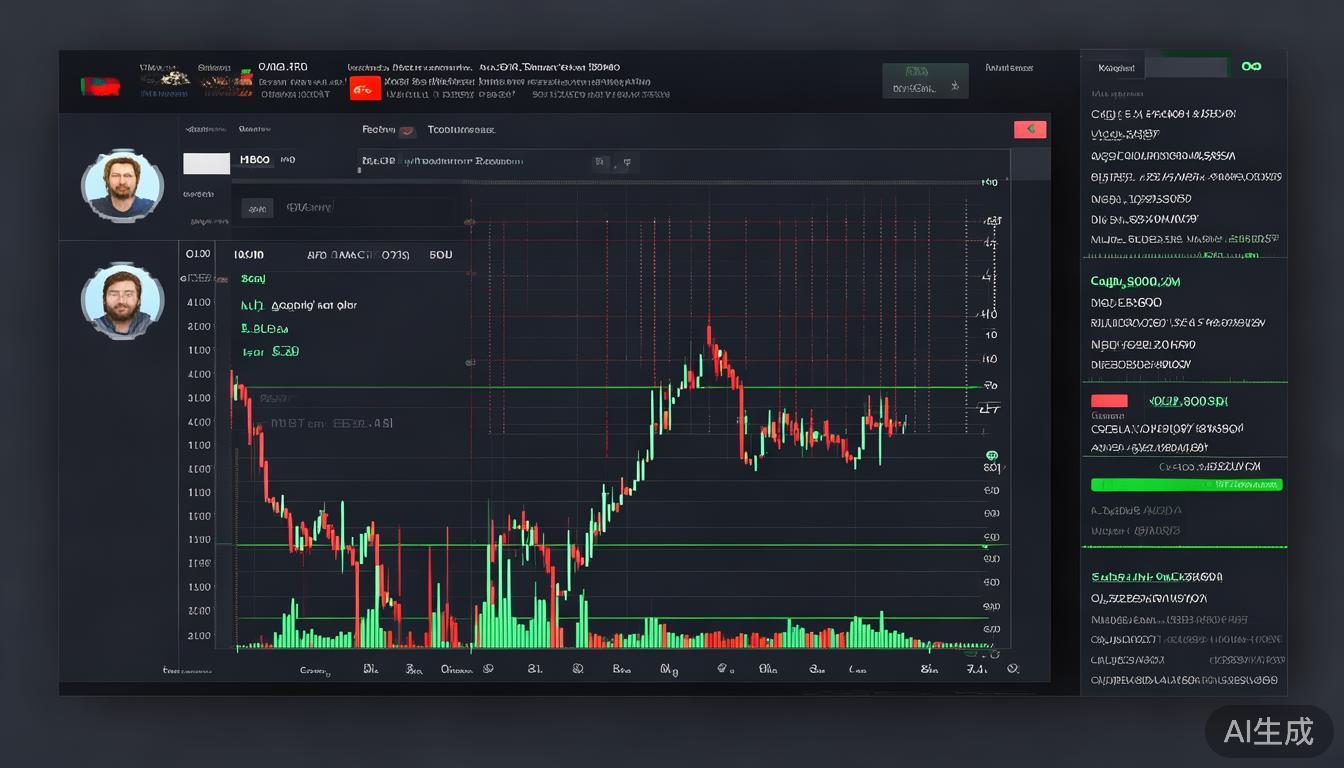Click the bright green progress bar in right panel
This screenshot has height=768, width=1344.
pos(1186,485)
